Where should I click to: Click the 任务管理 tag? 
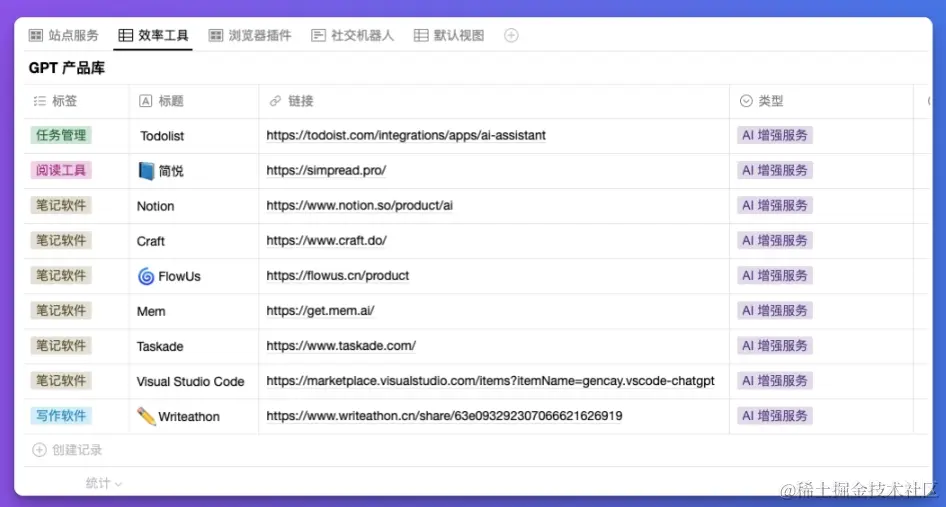point(61,135)
